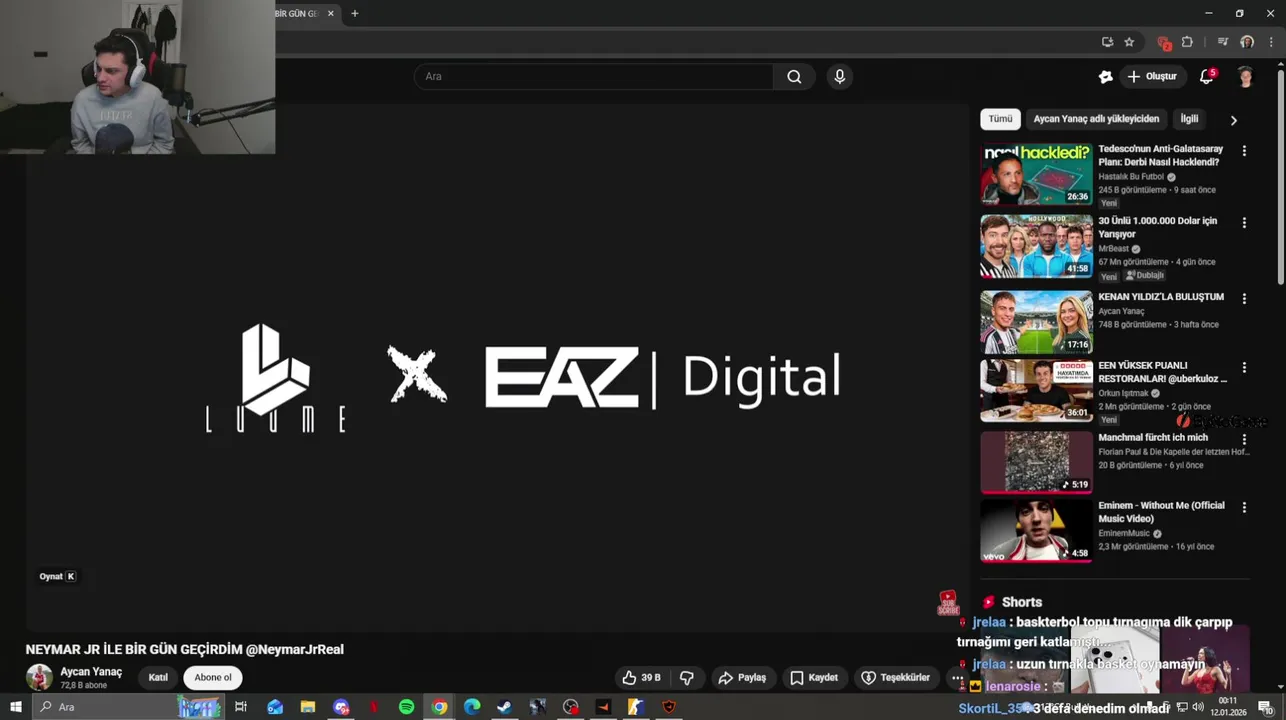Image resolution: width=1286 pixels, height=720 pixels.
Task: Open the Chrome media controls icon
Action: click(1222, 42)
